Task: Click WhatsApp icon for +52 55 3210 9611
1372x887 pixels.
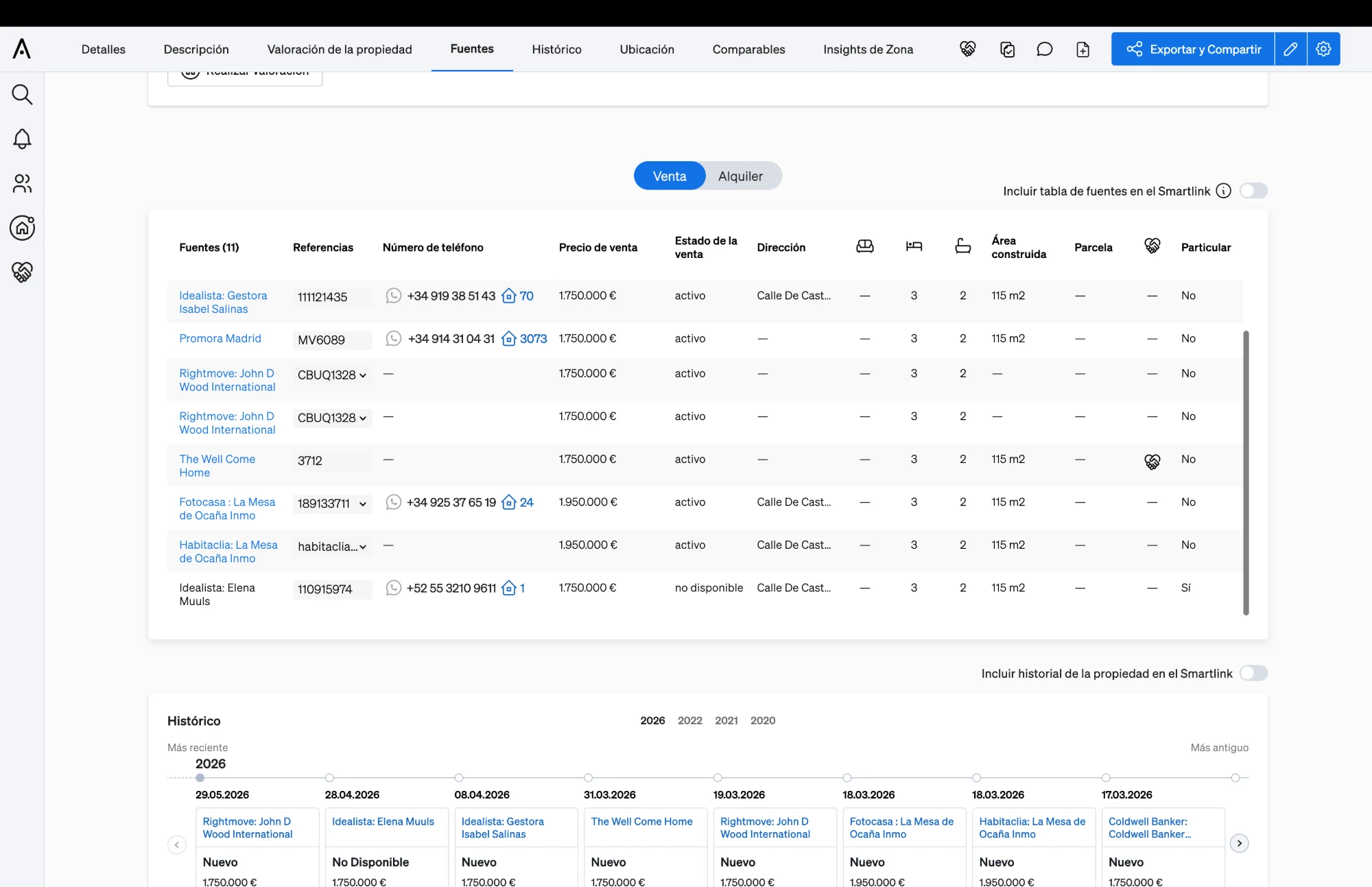Action: [393, 588]
